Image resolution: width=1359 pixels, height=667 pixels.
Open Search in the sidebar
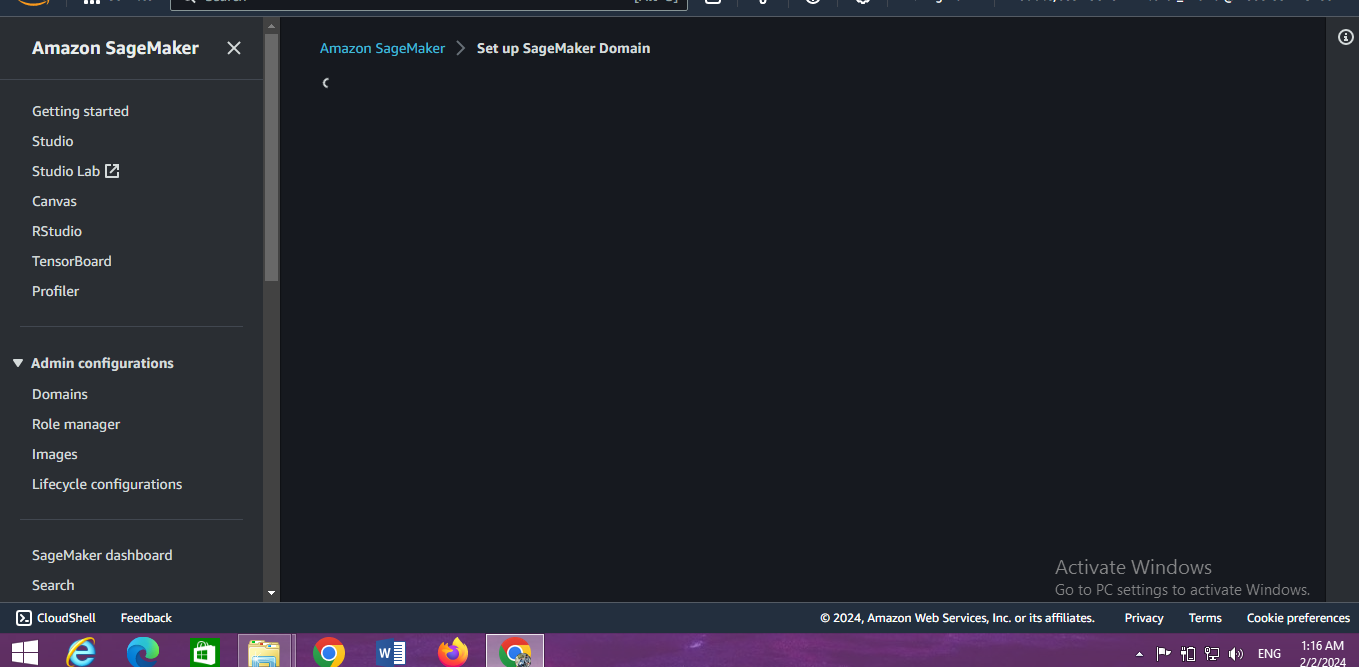tap(53, 585)
